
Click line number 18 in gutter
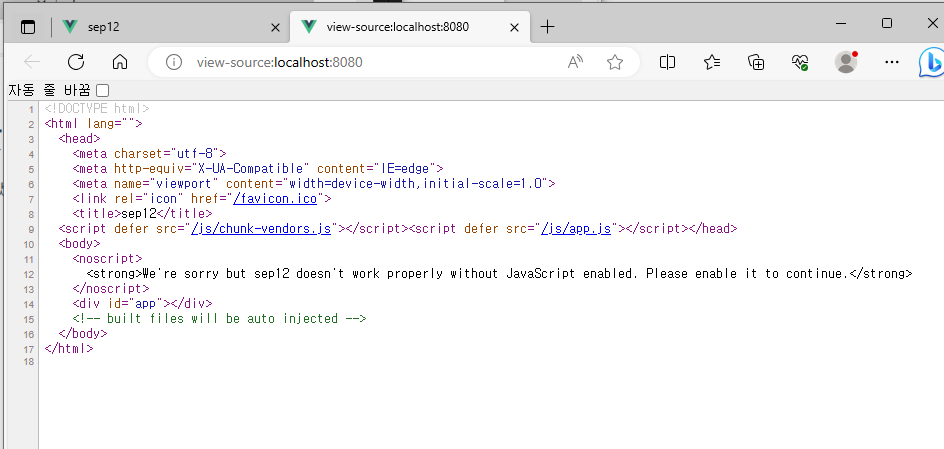(x=29, y=362)
